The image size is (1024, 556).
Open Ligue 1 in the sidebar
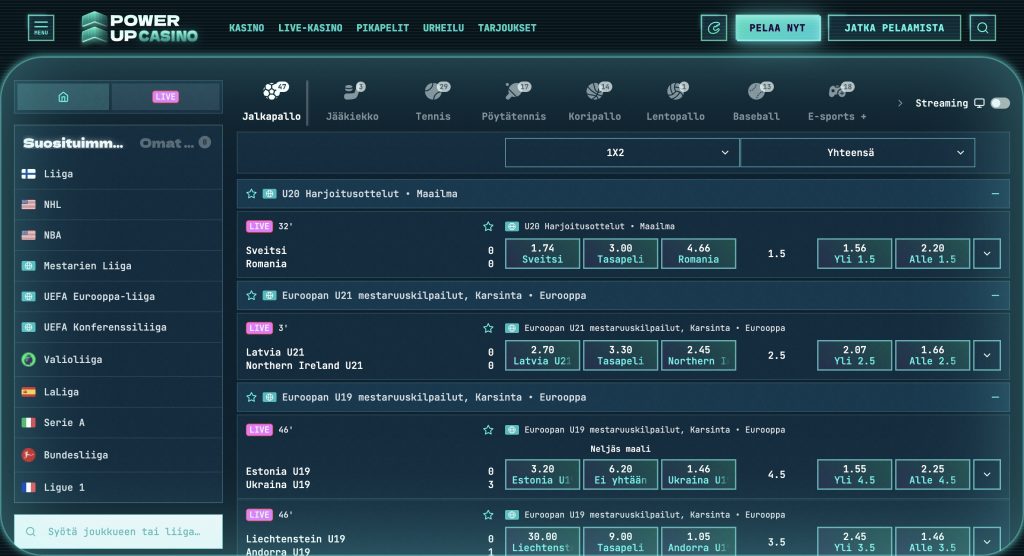[x=118, y=487]
